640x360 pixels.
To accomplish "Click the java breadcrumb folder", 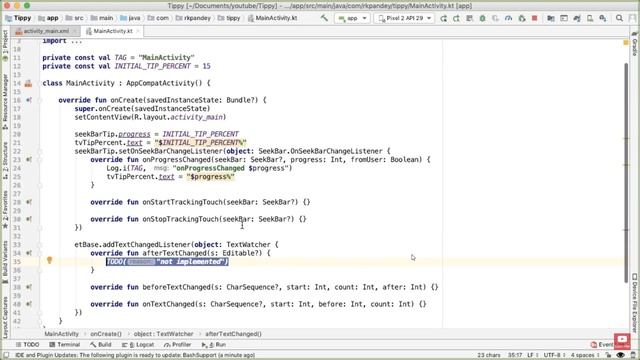I will coord(130,18).
